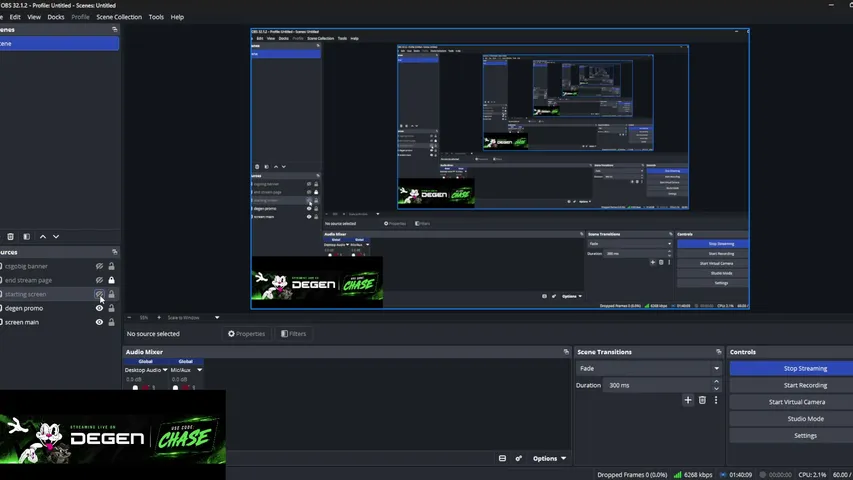Toggle lock on csgobig banner source
The height and width of the screenshot is (480, 853).
coord(112,266)
